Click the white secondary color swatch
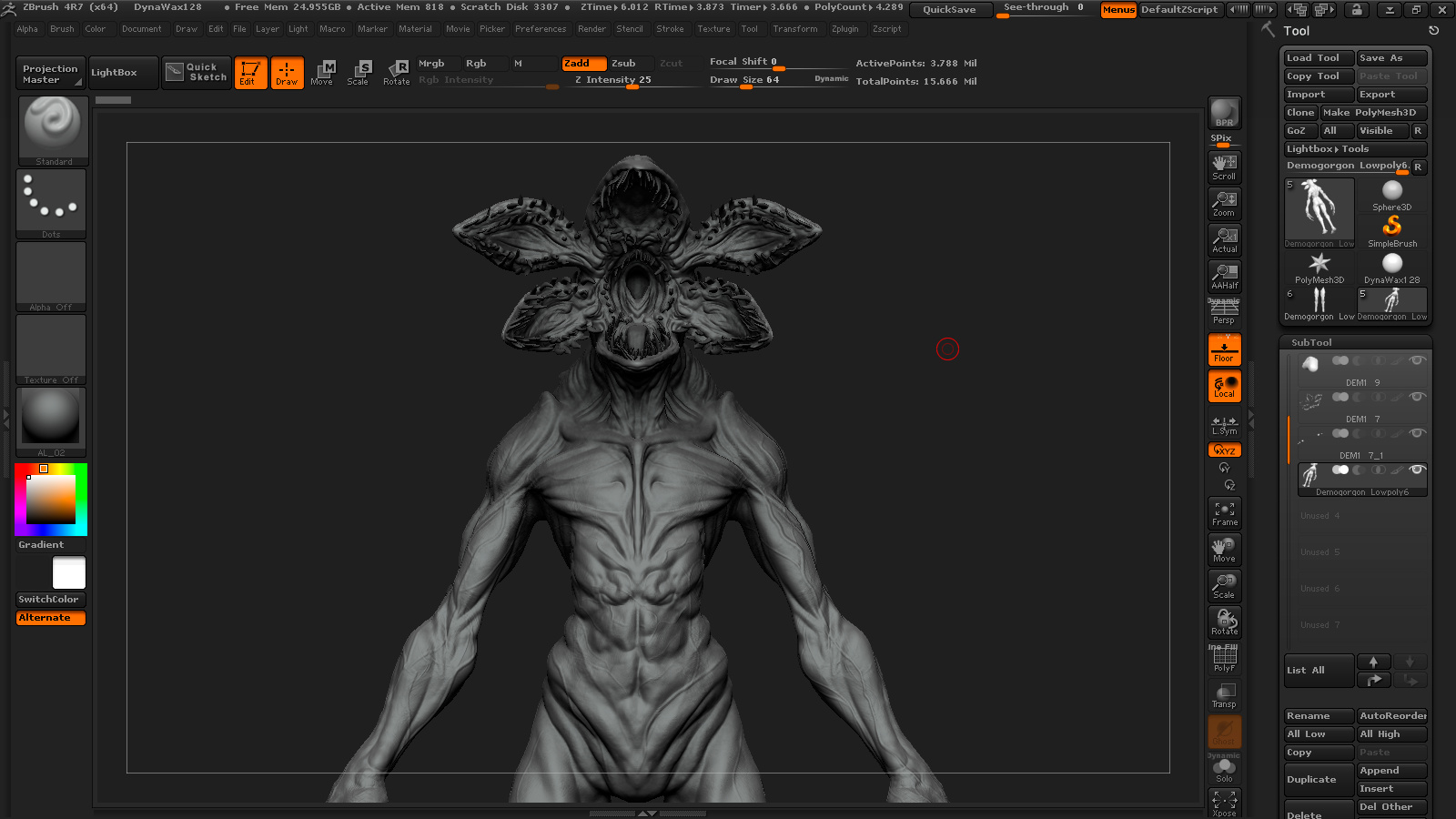The image size is (1456, 819). 69,573
